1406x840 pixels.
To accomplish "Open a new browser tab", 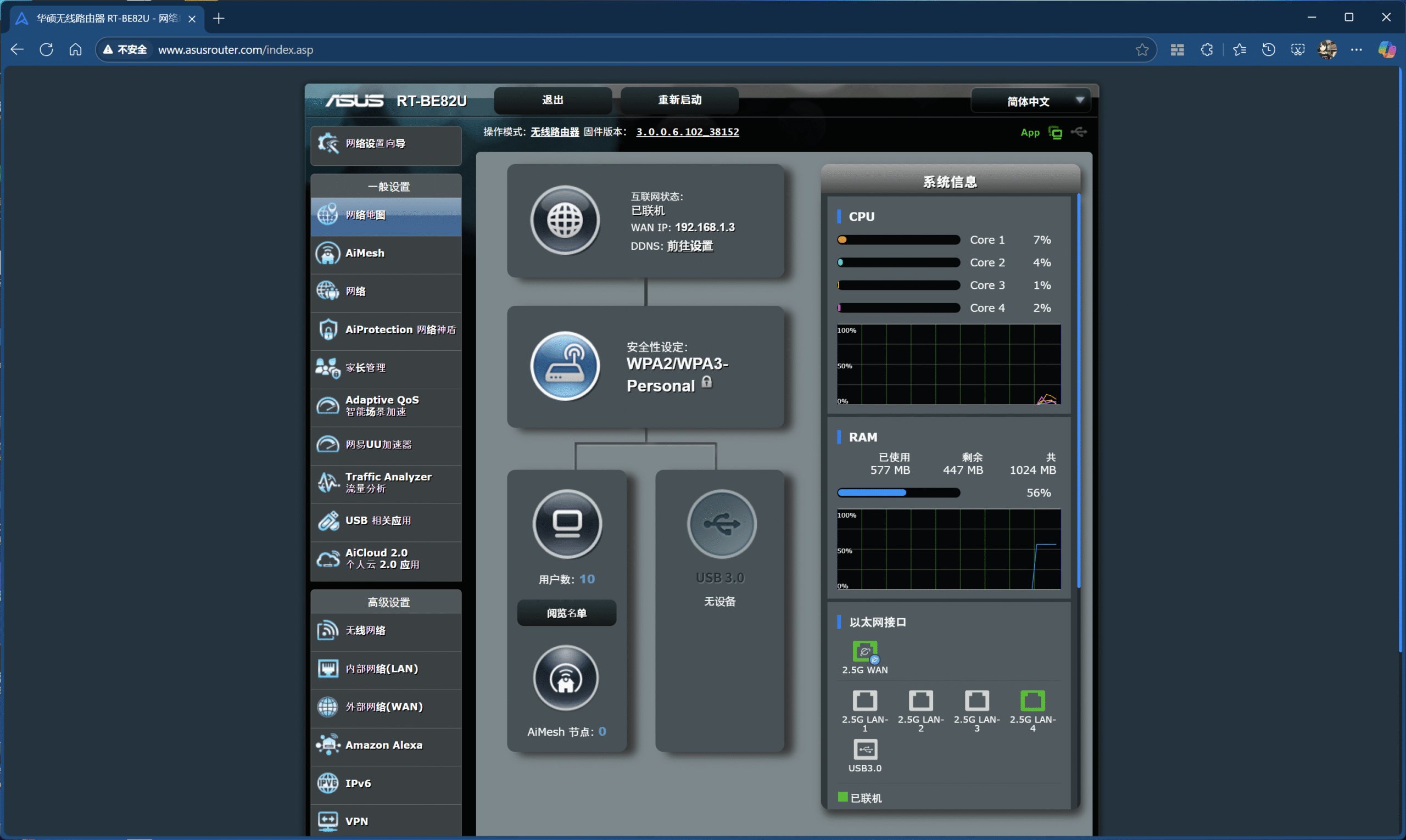I will tap(219, 19).
